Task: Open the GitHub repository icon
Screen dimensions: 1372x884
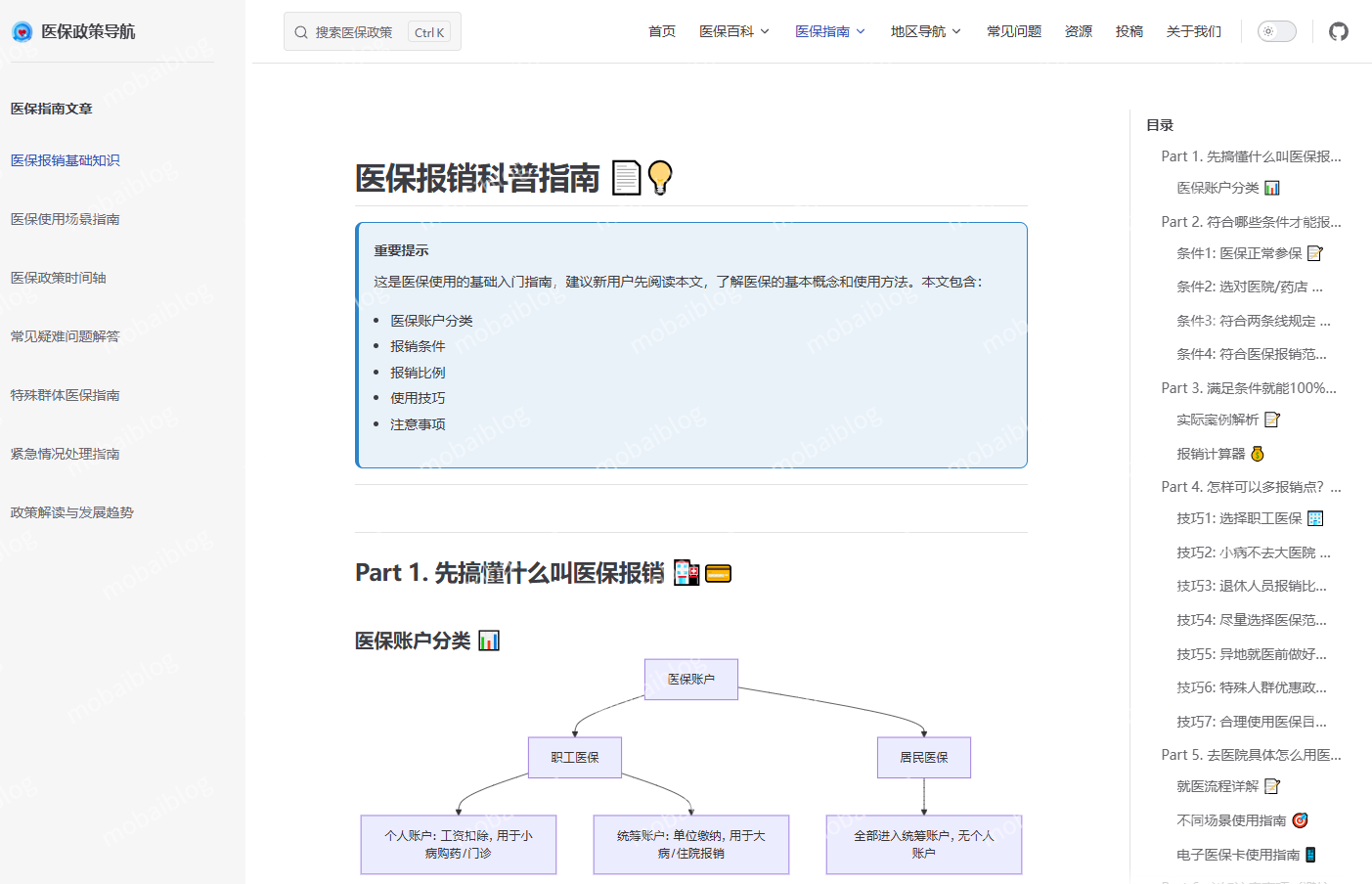Action: click(x=1338, y=30)
